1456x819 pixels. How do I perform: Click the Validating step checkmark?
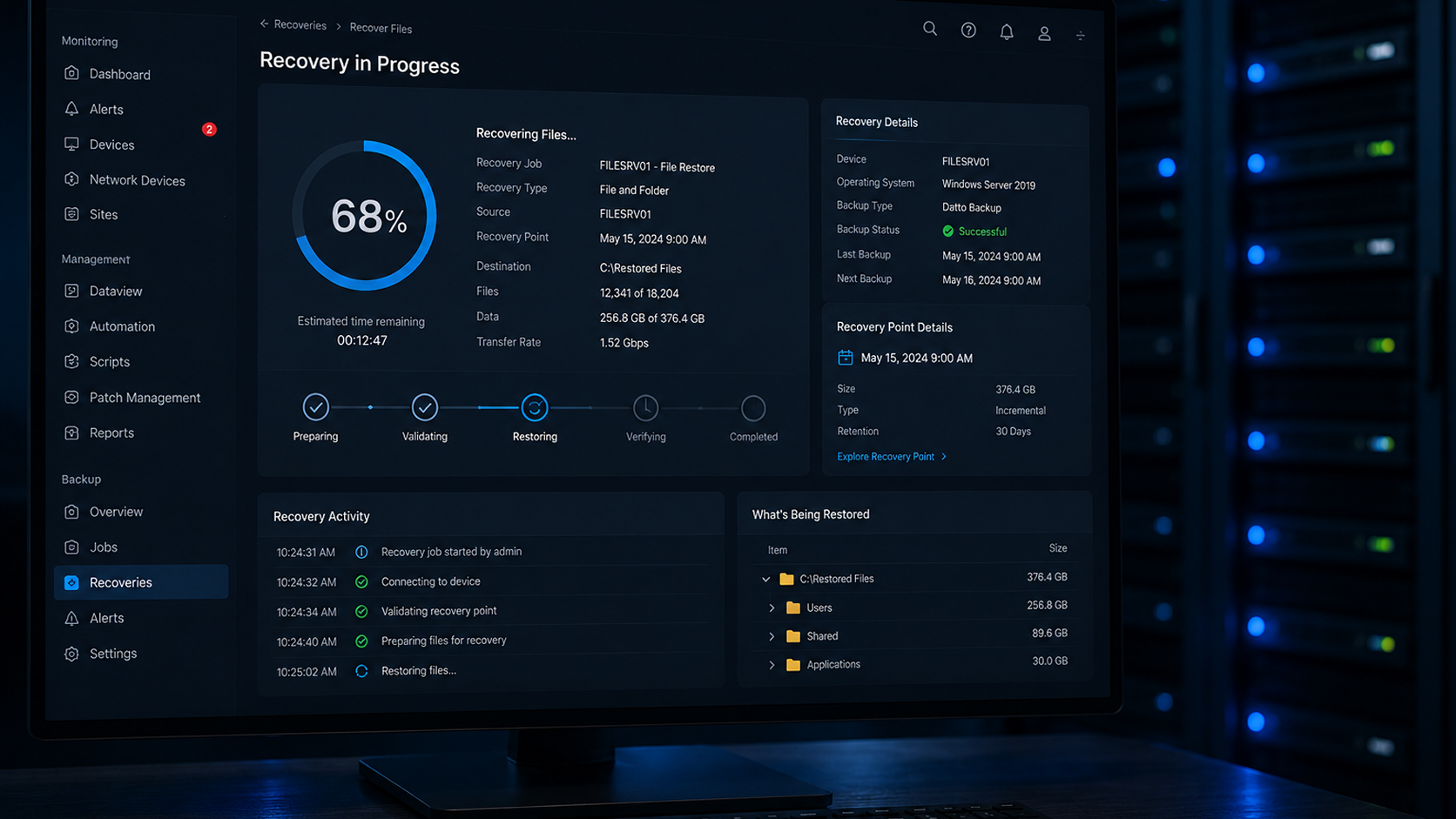(424, 406)
